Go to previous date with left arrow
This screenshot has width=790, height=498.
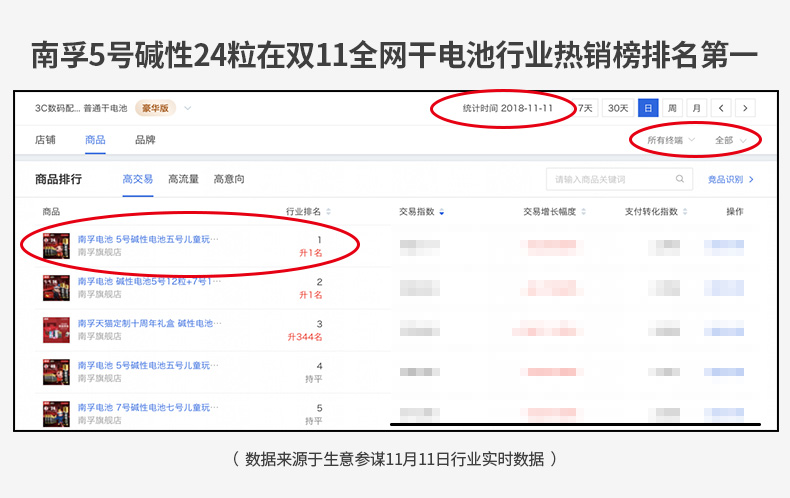[x=721, y=108]
